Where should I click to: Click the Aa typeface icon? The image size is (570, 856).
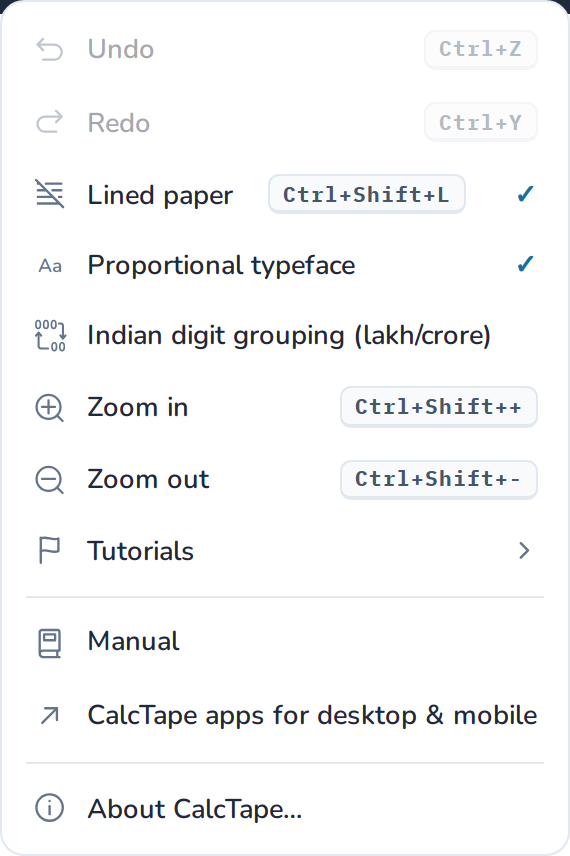point(50,266)
